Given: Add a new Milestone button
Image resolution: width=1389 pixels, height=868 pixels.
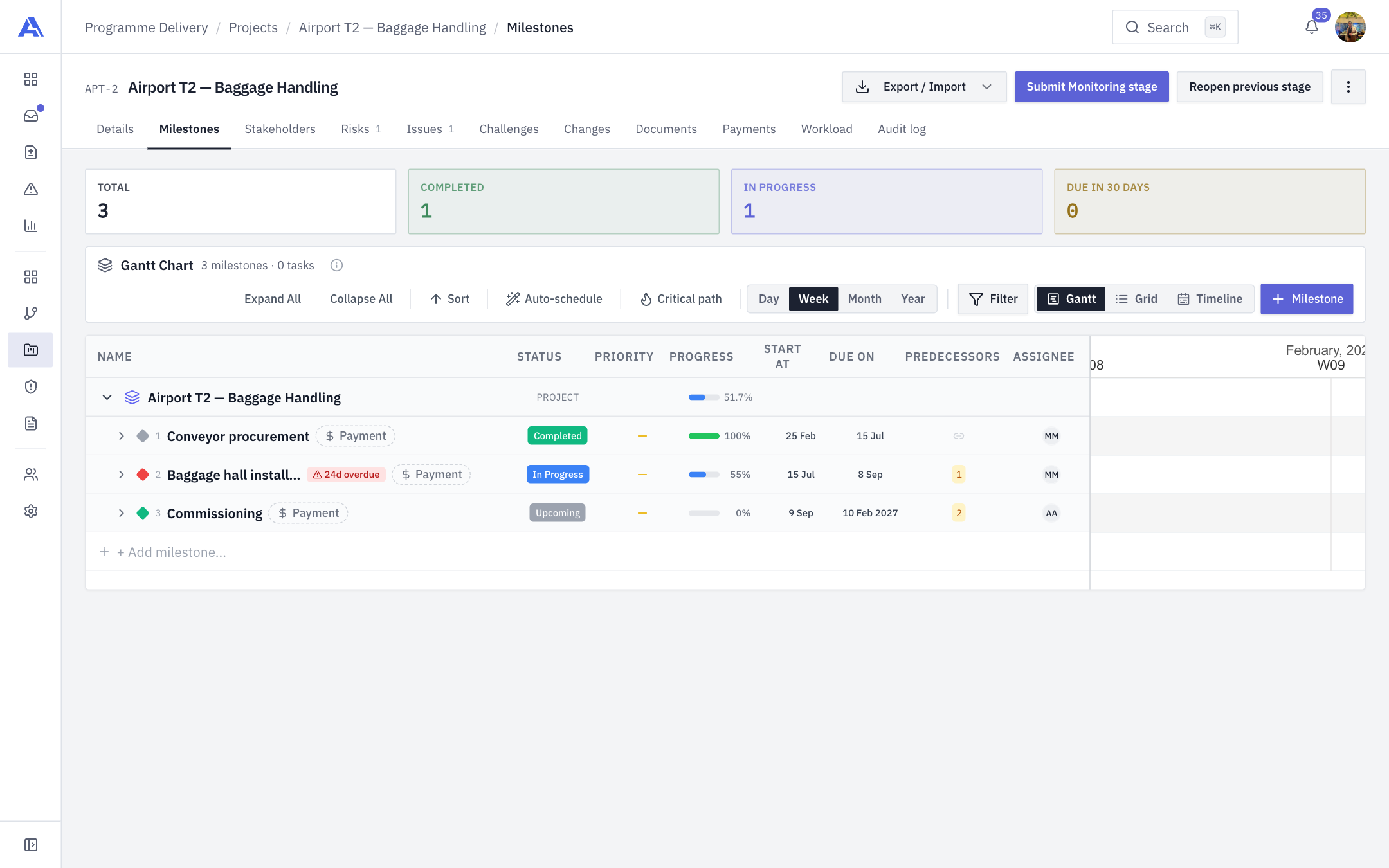Looking at the screenshot, I should pyautogui.click(x=1307, y=299).
